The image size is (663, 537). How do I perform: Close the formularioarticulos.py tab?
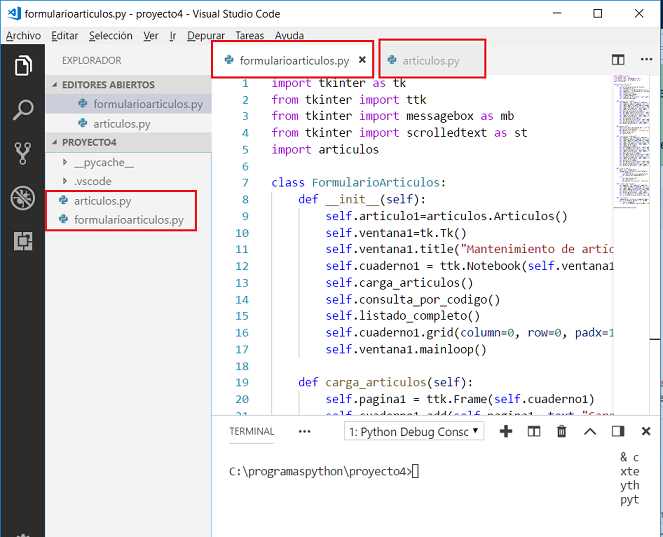tap(362, 60)
